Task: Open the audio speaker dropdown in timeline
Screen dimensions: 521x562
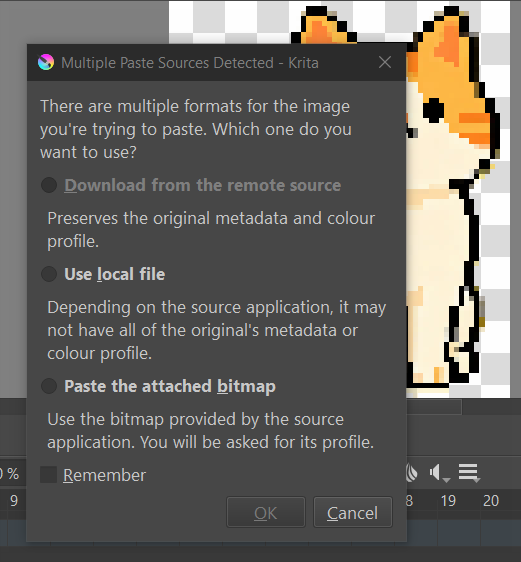Action: point(440,473)
